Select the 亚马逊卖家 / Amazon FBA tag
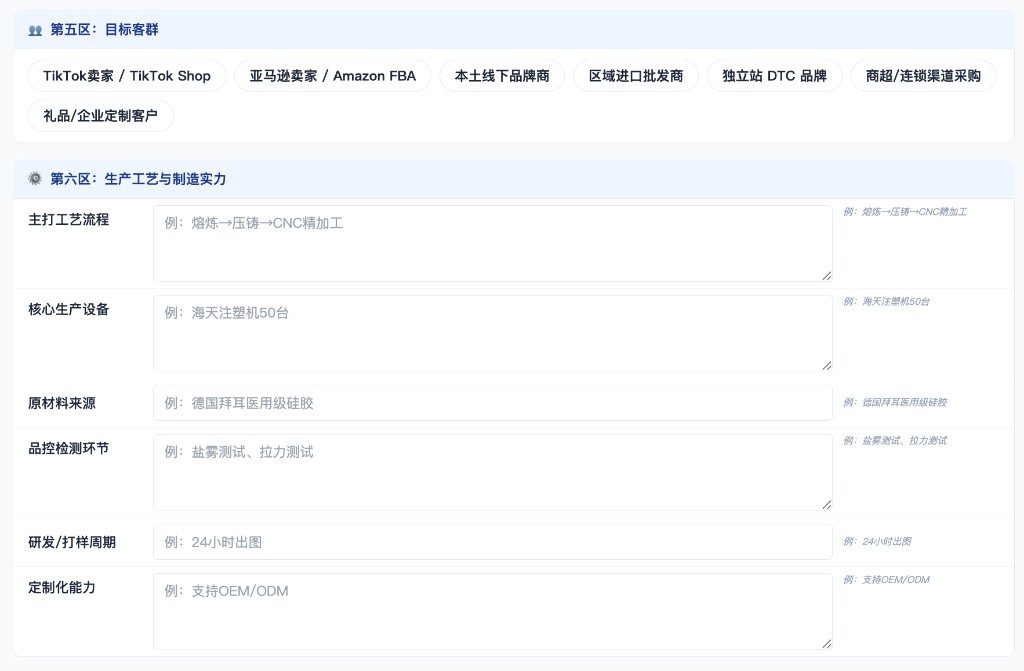The image size is (1024, 671). click(x=332, y=76)
